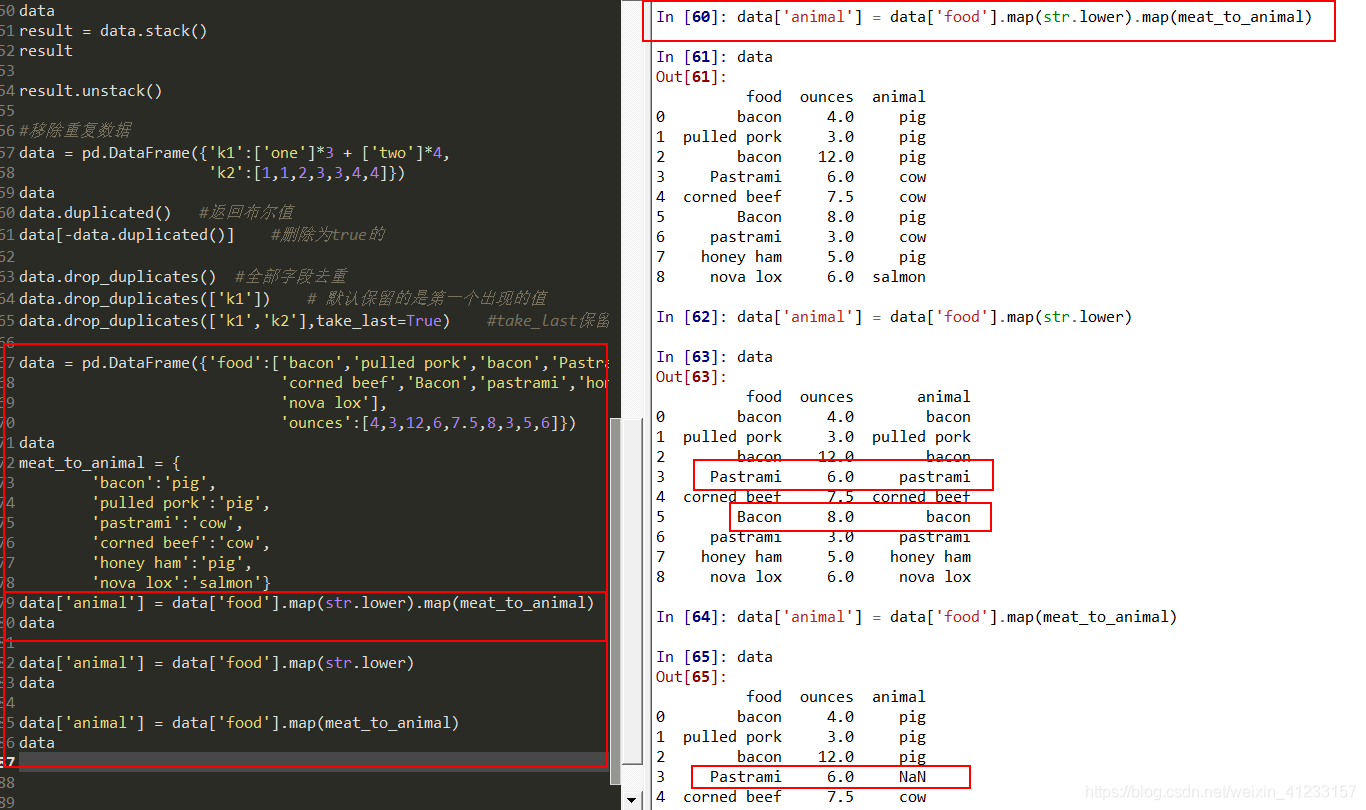Click the 'Out[61]:' label in console
This screenshot has width=1366, height=810.
coord(692,76)
